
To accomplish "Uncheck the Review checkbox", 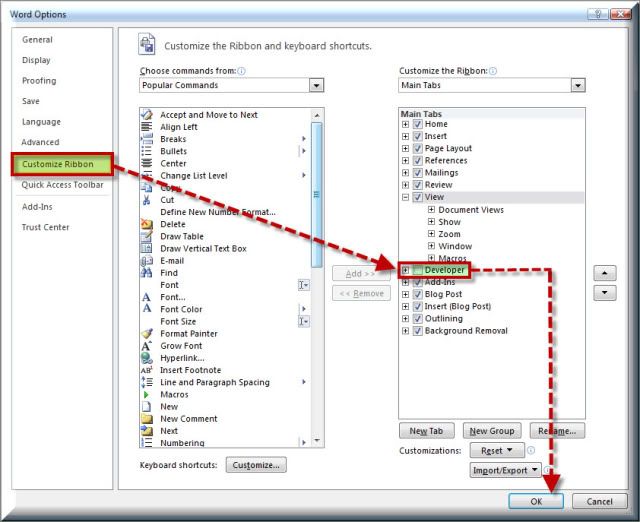I will (417, 185).
